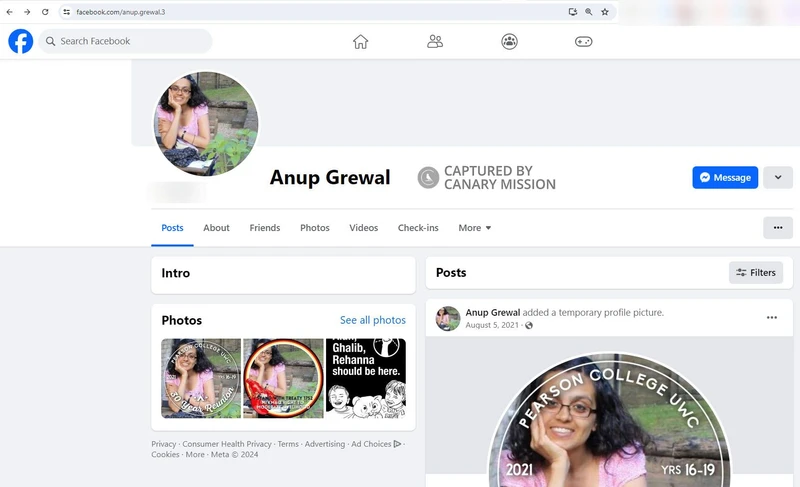Open the three-dot profile options button
Image resolution: width=800 pixels, height=487 pixels.
778,227
